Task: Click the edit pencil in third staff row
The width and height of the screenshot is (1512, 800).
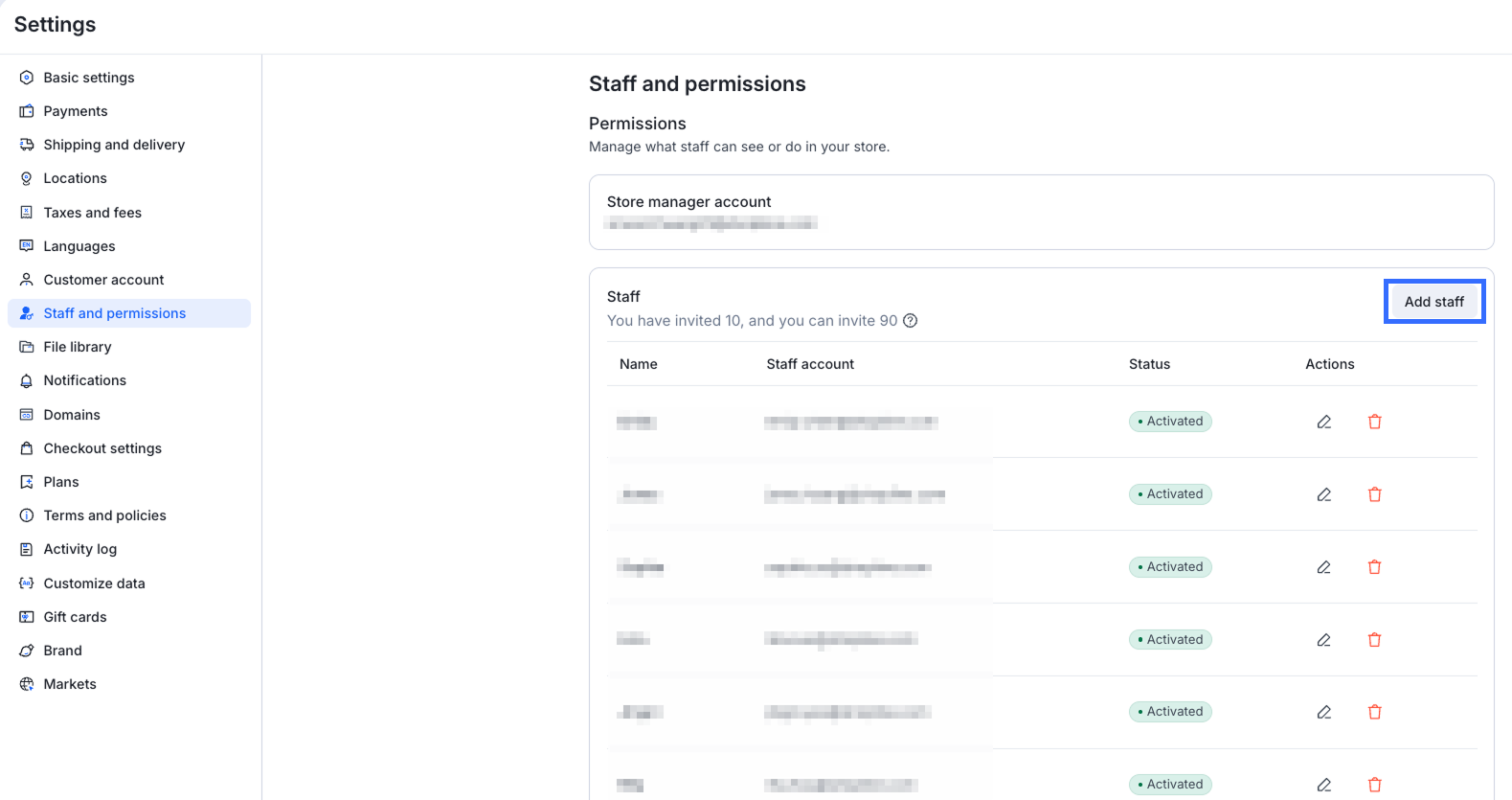Action: [1324, 567]
